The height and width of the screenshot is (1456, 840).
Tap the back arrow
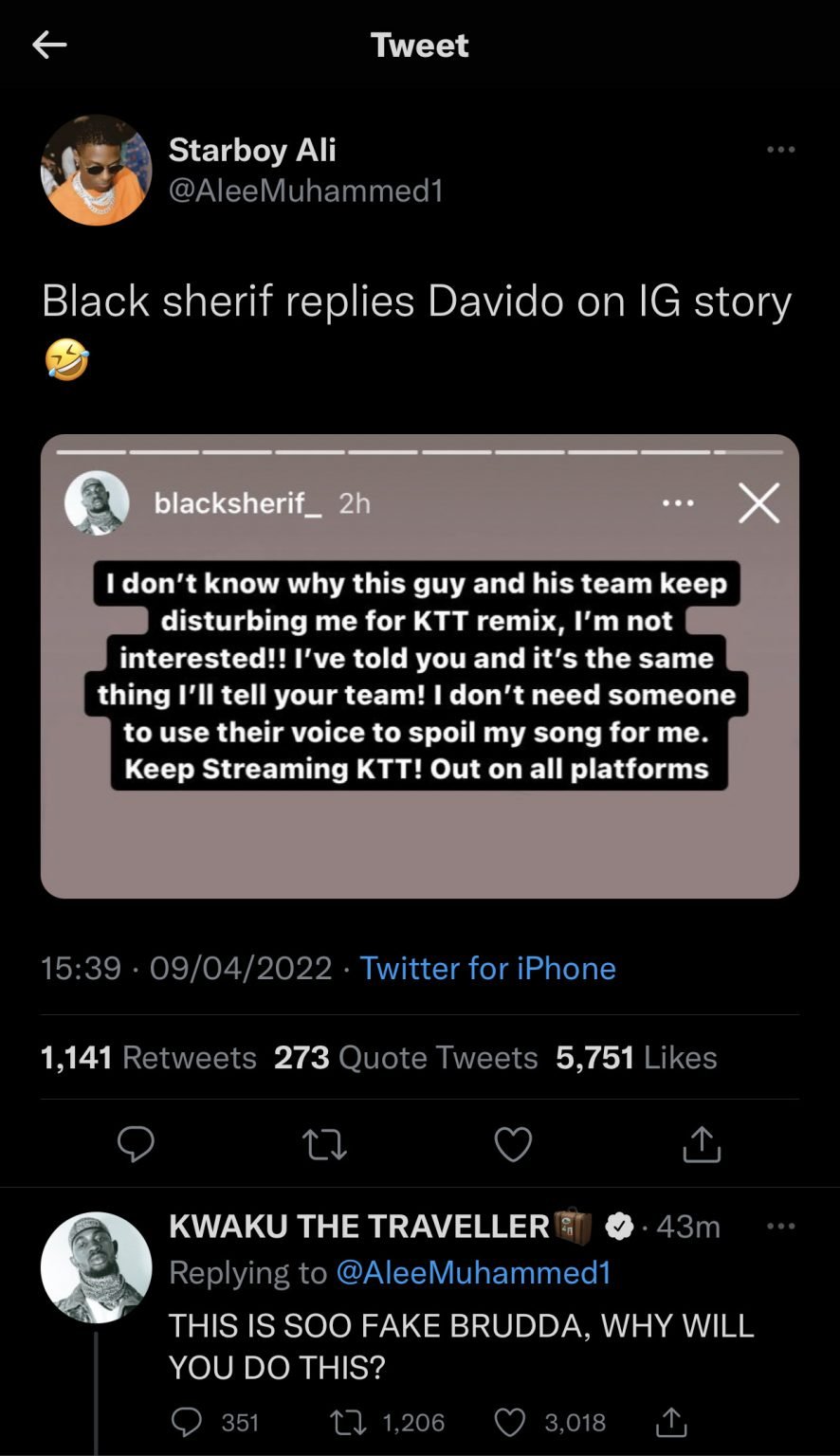pos(49,45)
